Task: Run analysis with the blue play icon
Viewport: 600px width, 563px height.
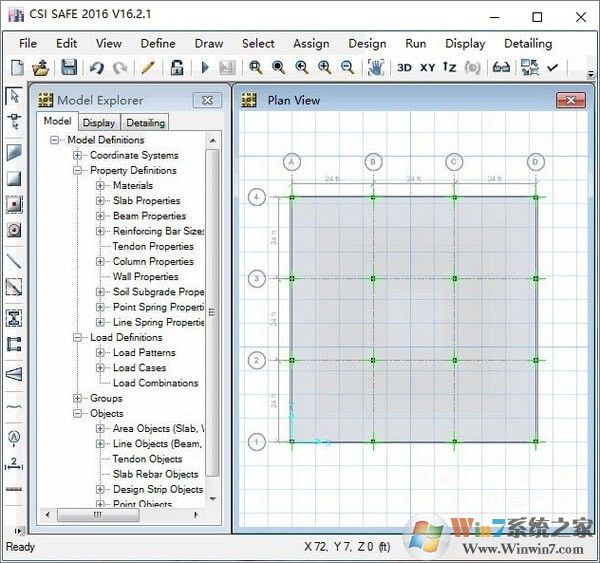Action: (205, 68)
